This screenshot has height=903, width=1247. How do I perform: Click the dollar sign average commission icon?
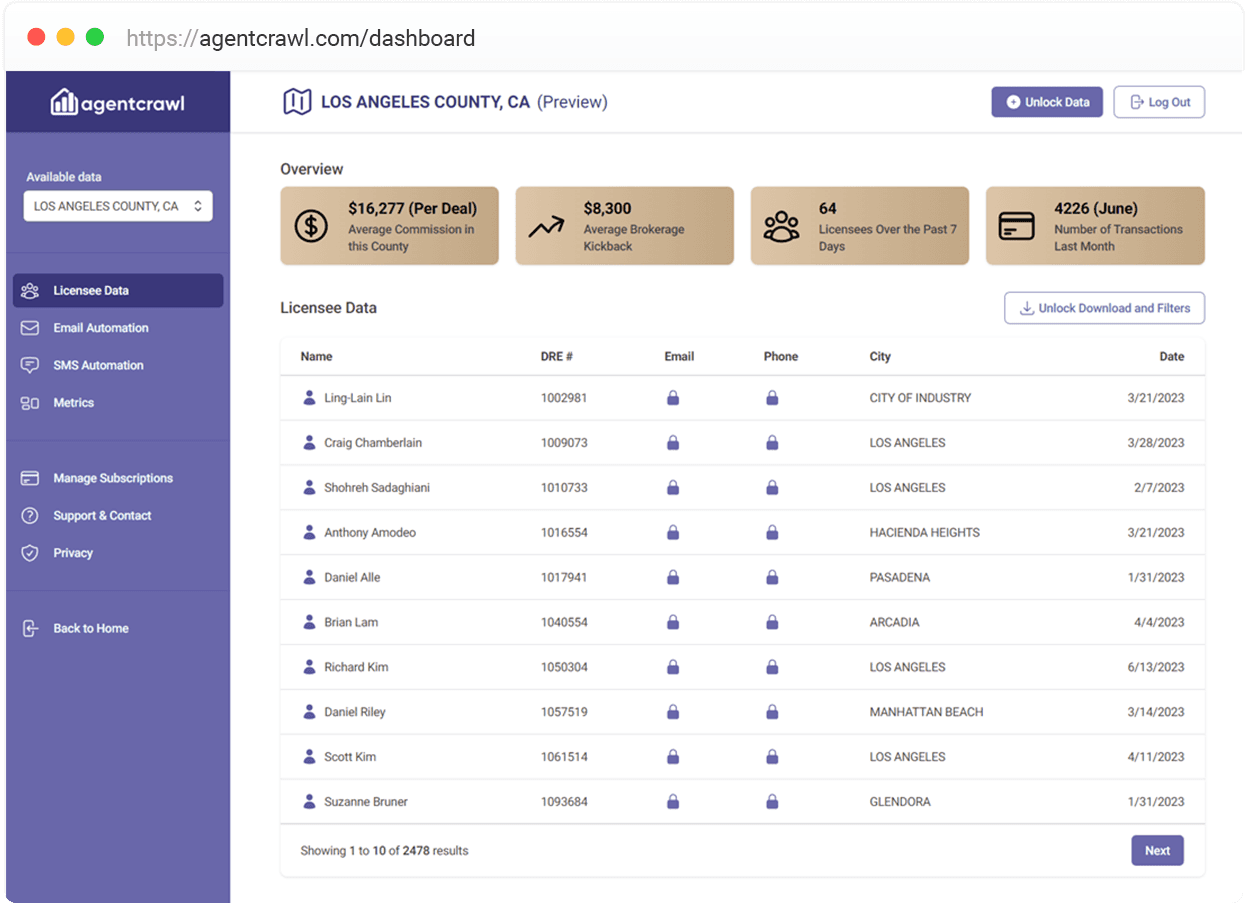[x=311, y=226]
